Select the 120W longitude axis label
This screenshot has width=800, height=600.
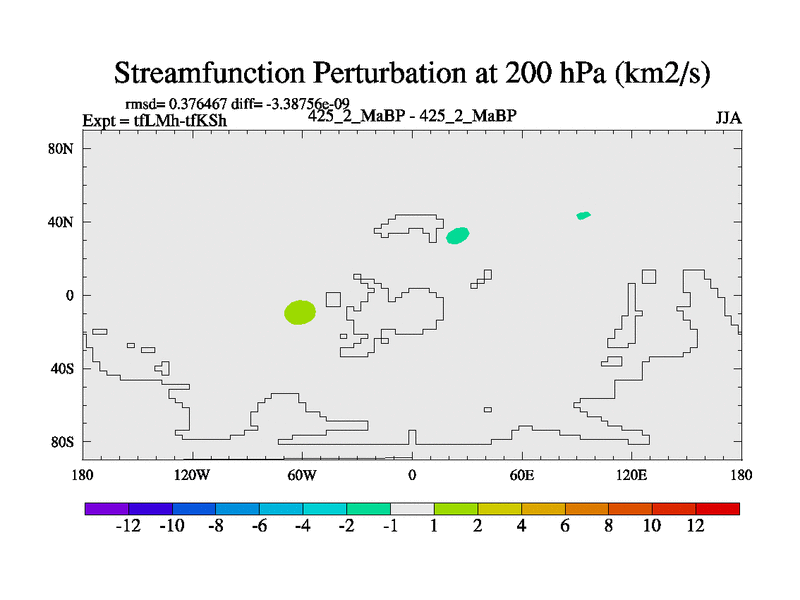coord(193,474)
